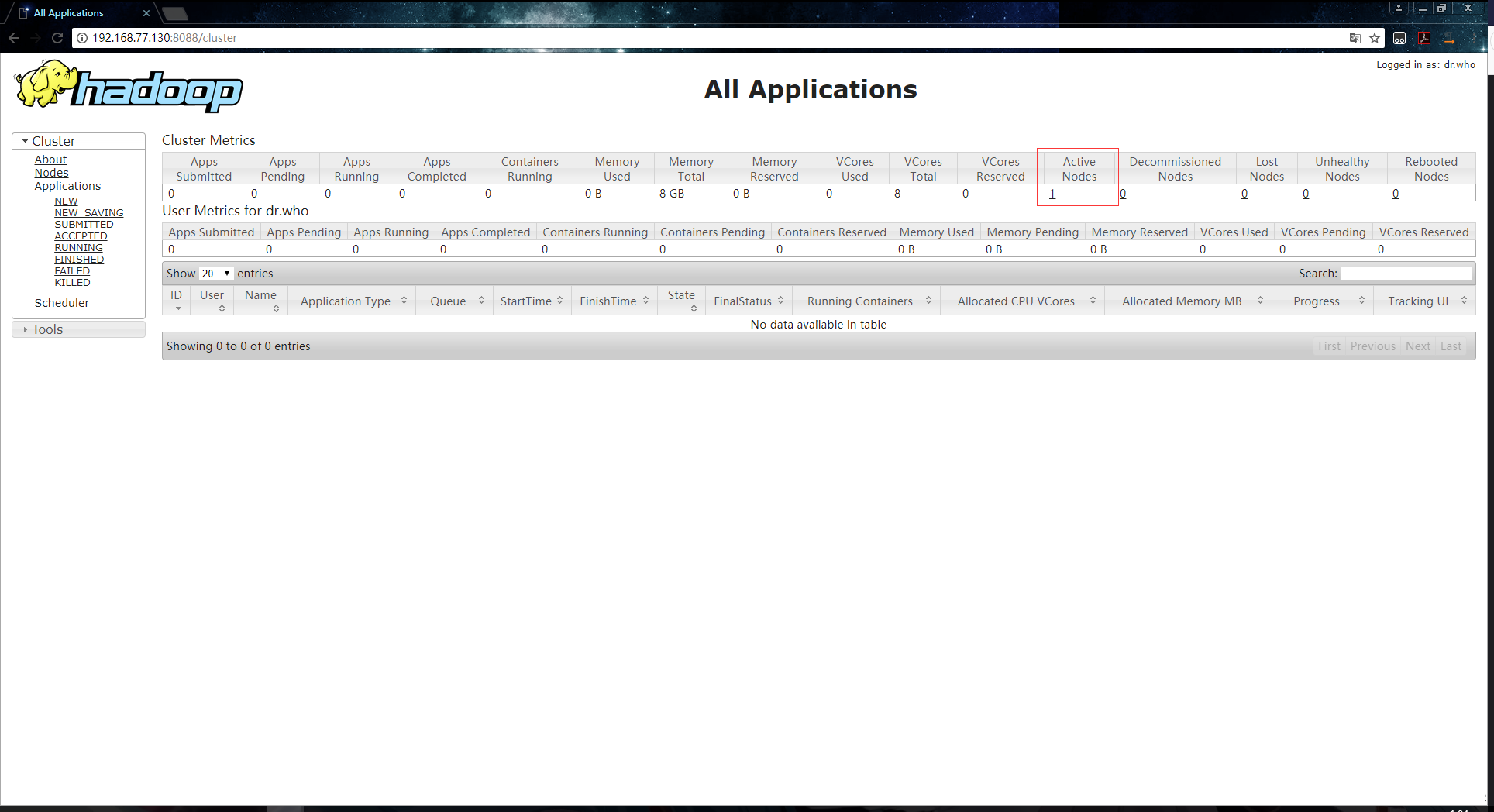Open the Scheduler link
This screenshot has height=812, width=1494.
[x=62, y=303]
